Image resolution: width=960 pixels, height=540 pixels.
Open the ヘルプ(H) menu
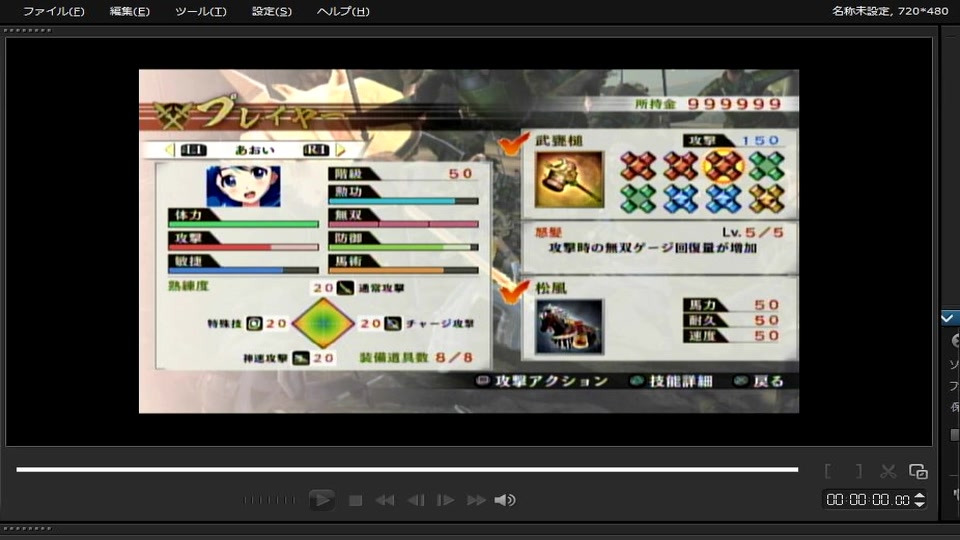tap(343, 11)
